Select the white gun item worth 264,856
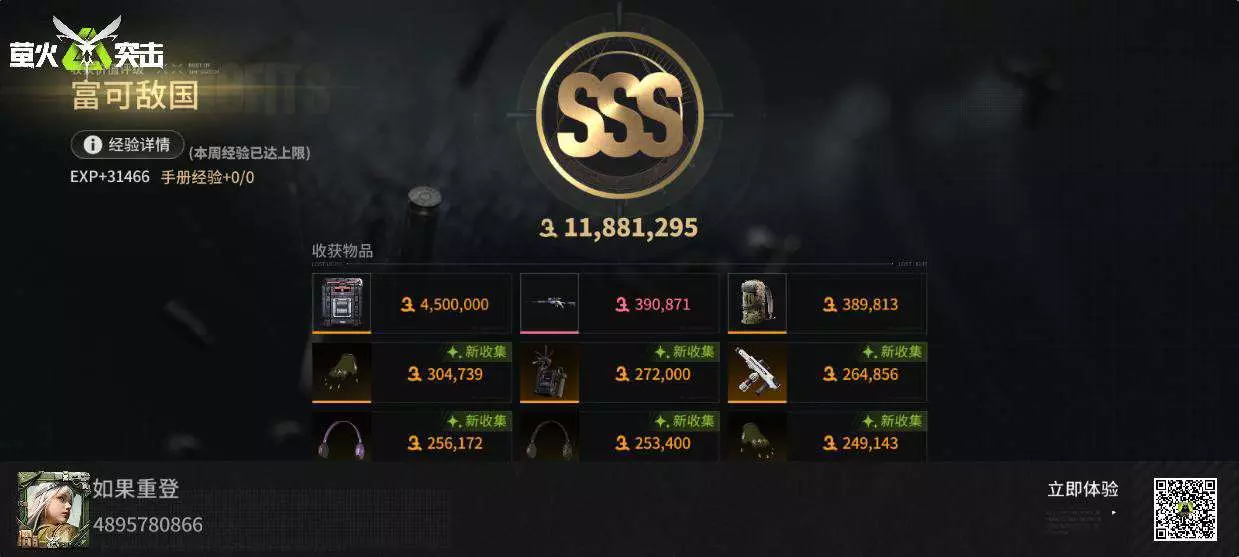The width and height of the screenshot is (1239, 557). click(827, 373)
